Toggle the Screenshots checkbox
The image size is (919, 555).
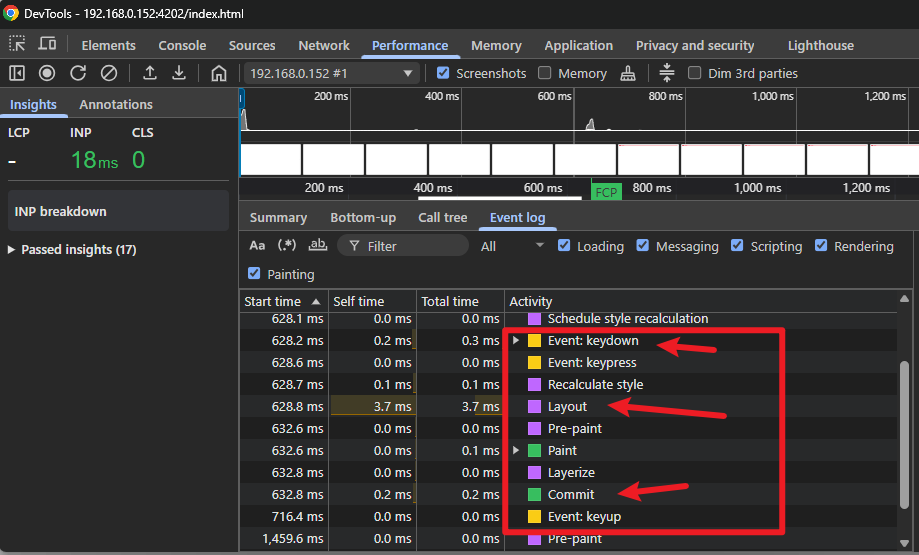pyautogui.click(x=443, y=73)
